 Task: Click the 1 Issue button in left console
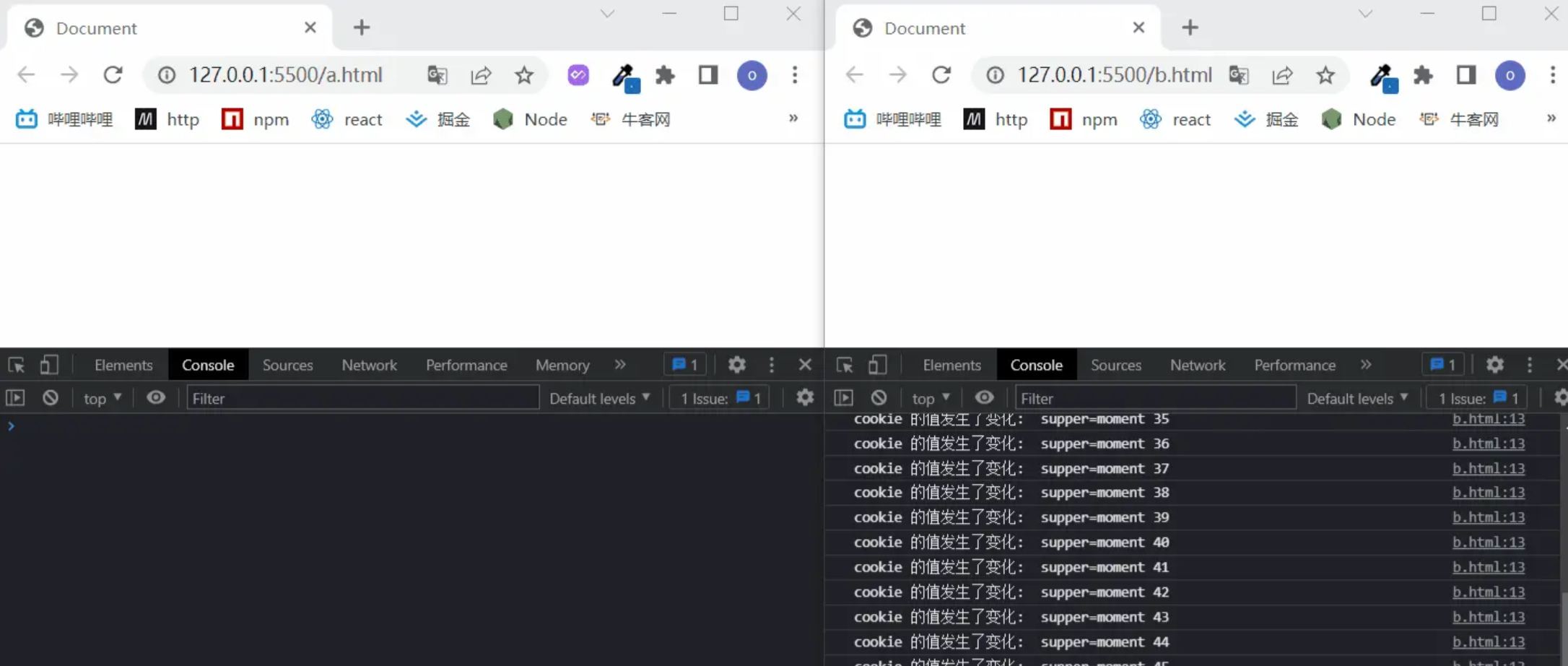pos(720,399)
